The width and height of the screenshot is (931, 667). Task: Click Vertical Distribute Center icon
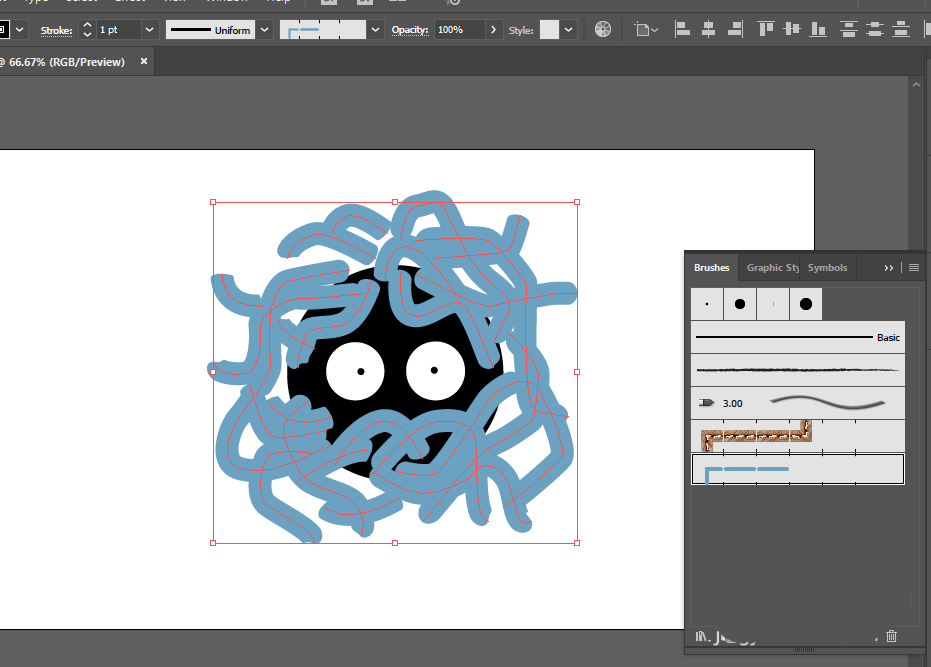point(875,29)
